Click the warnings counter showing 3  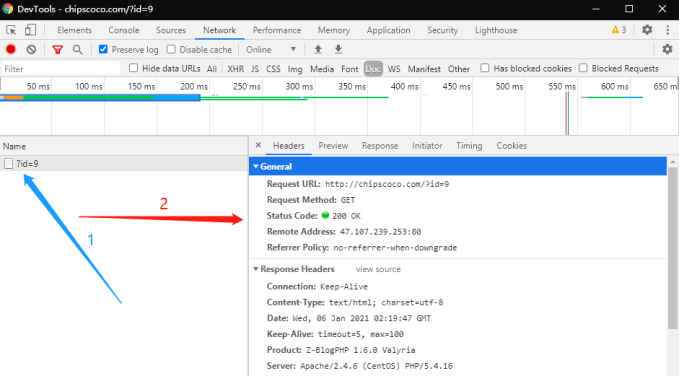point(619,30)
